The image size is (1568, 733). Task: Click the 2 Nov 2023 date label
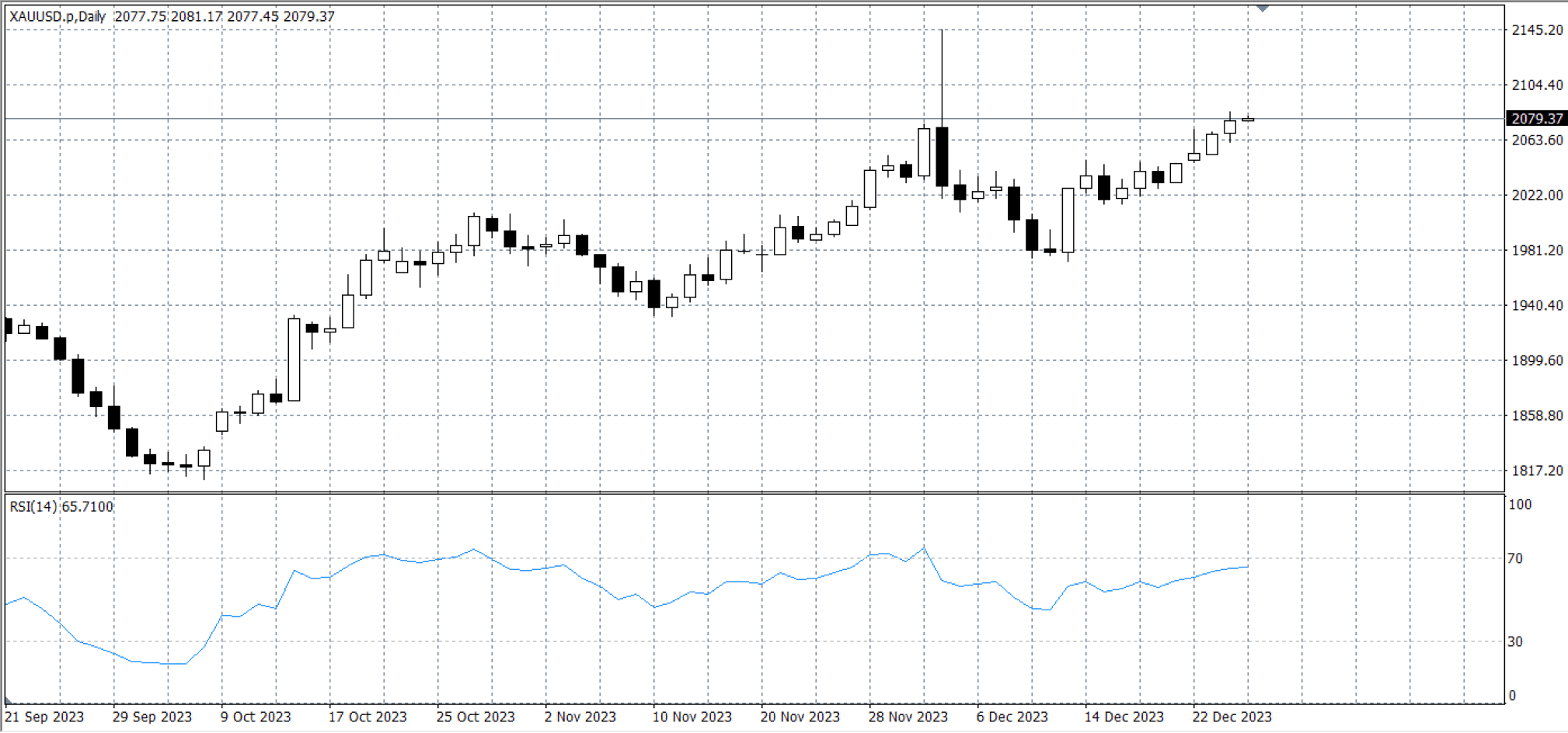point(580,717)
